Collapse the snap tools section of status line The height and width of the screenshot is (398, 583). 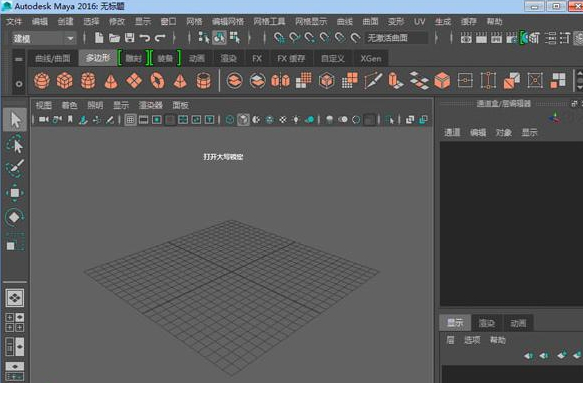coord(265,38)
